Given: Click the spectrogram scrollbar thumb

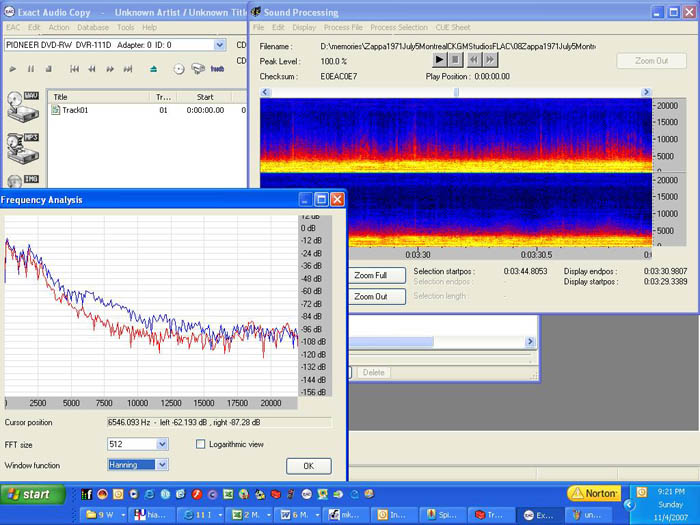Looking at the screenshot, I should (x=456, y=92).
